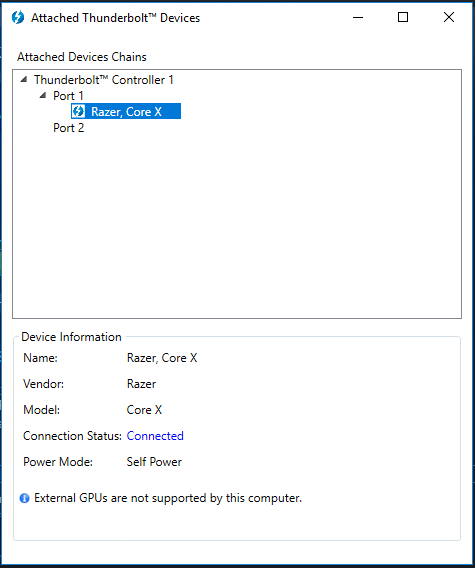The width and height of the screenshot is (475, 568).
Task: Minimize the Attached Thunderbolt Devices window
Action: click(x=358, y=17)
